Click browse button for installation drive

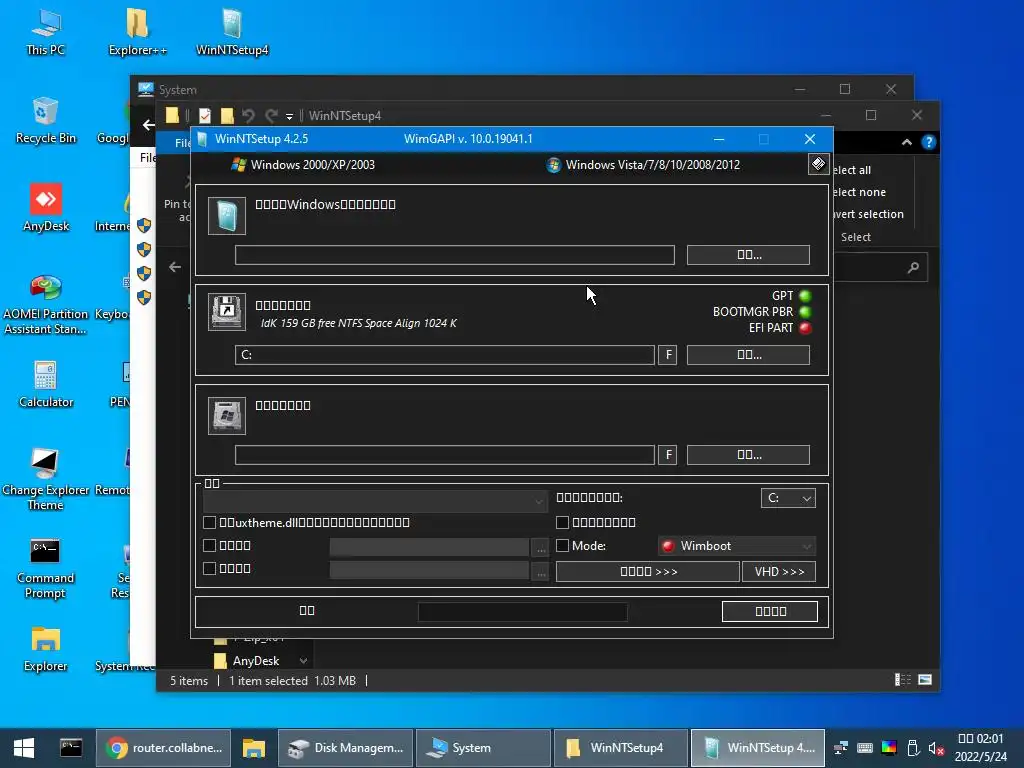[x=748, y=455]
